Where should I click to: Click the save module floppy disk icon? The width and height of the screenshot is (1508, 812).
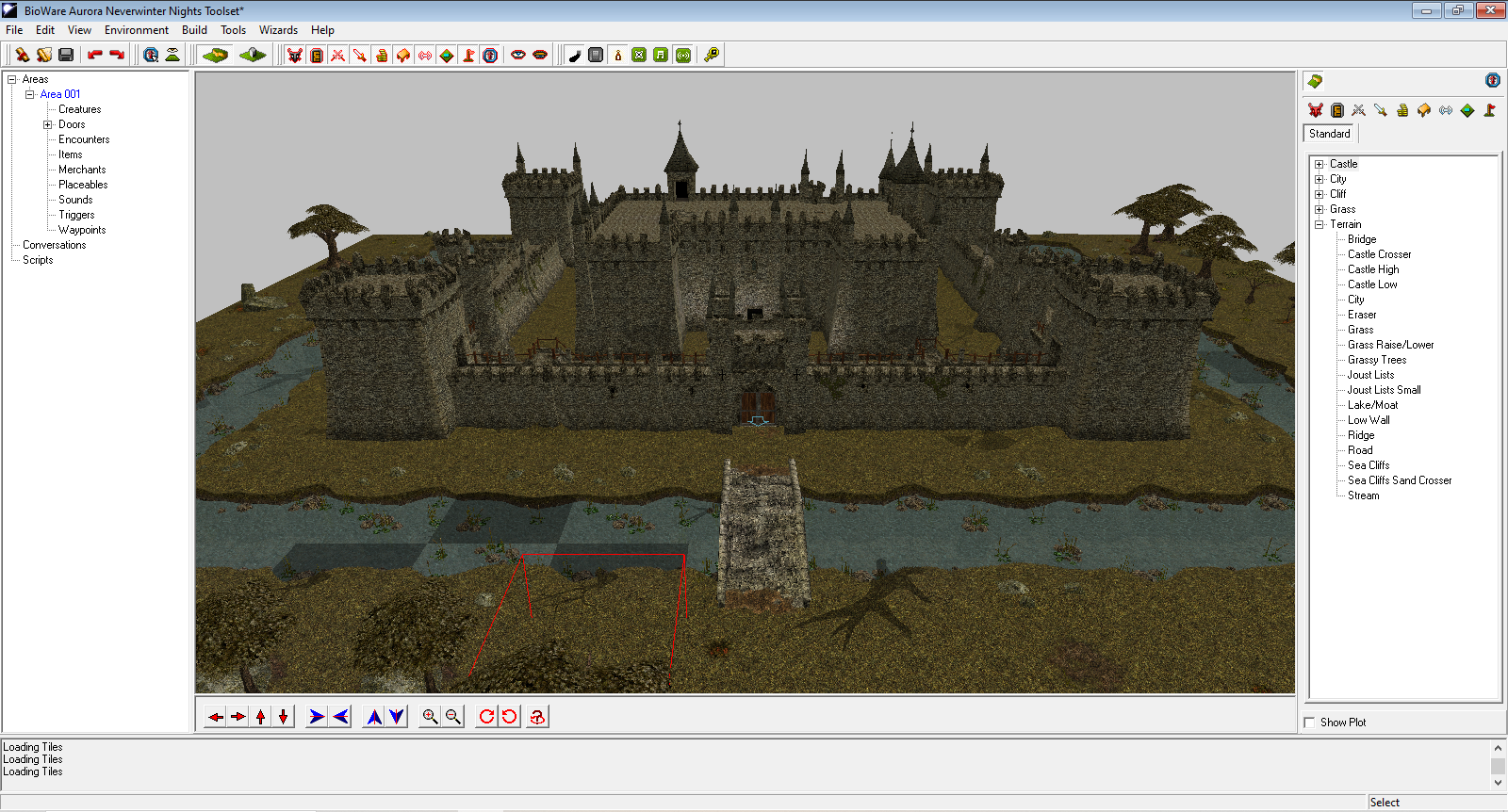(66, 56)
